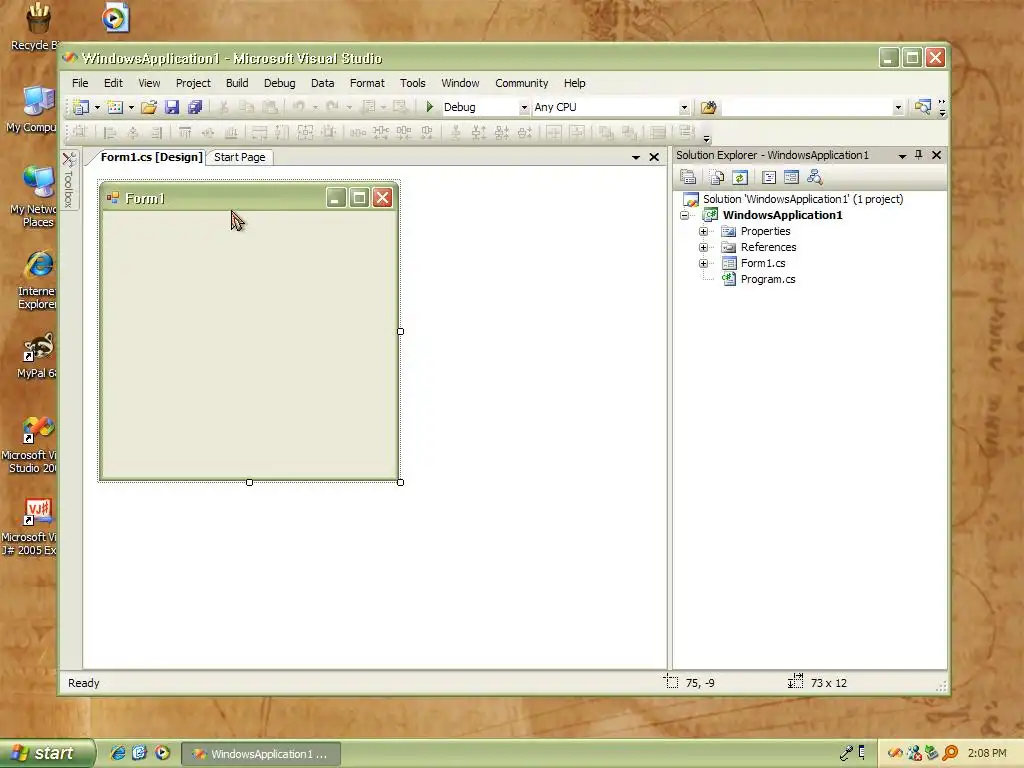This screenshot has height=768, width=1024.
Task: Click the View Designer icon in Solution Explorer
Action: click(792, 177)
